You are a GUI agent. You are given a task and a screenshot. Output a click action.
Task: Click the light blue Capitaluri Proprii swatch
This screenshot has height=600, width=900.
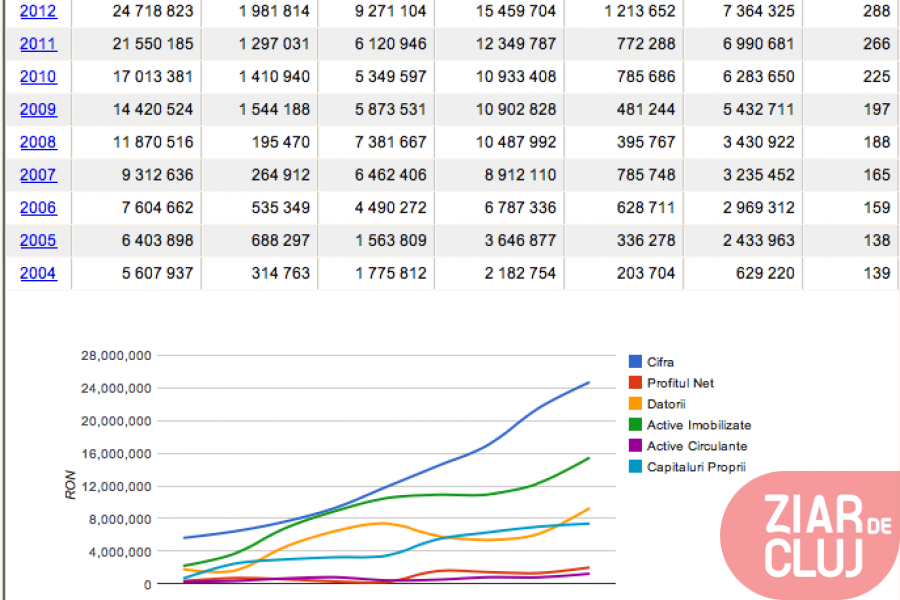[635, 467]
